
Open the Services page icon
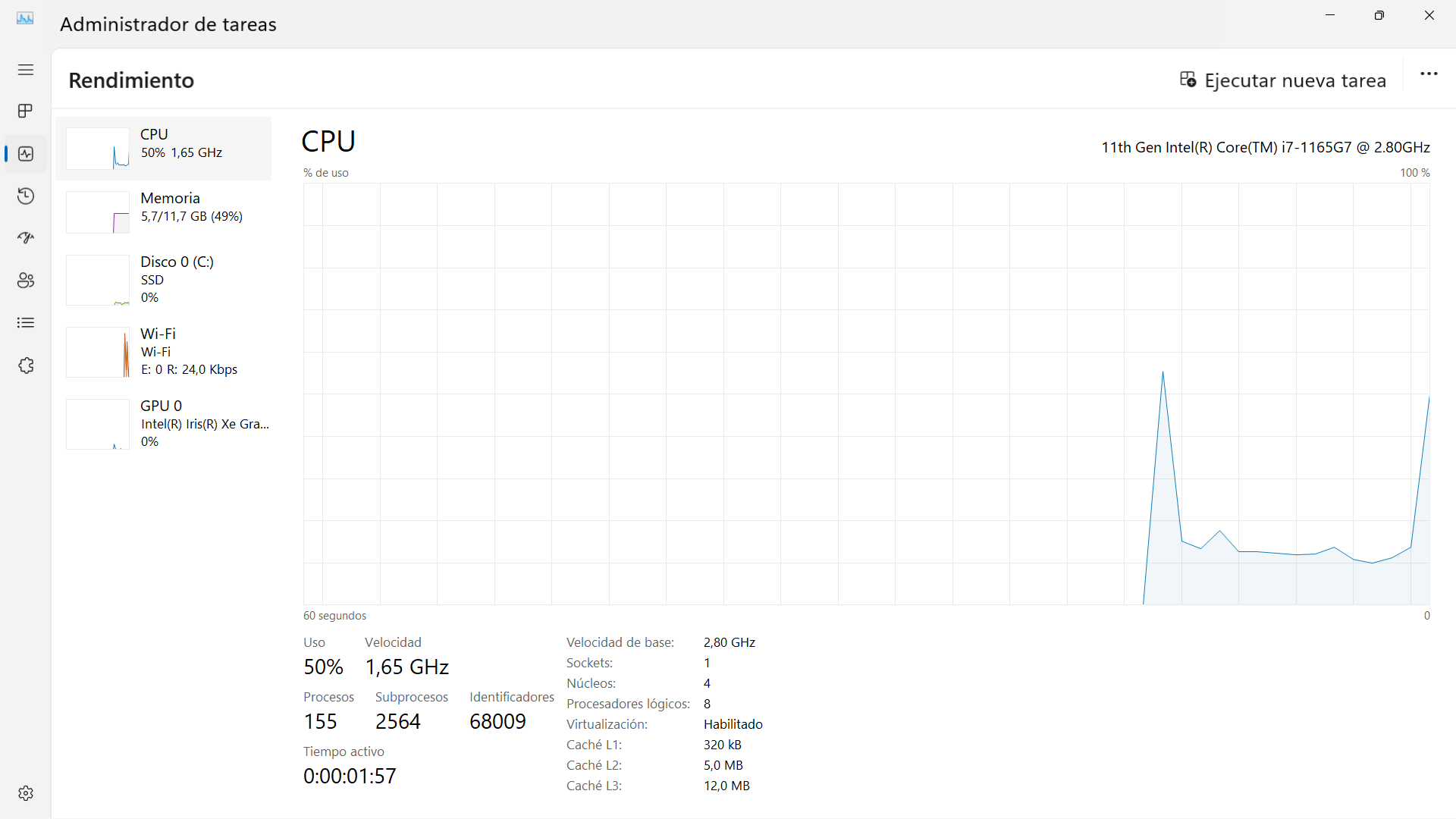click(x=26, y=366)
